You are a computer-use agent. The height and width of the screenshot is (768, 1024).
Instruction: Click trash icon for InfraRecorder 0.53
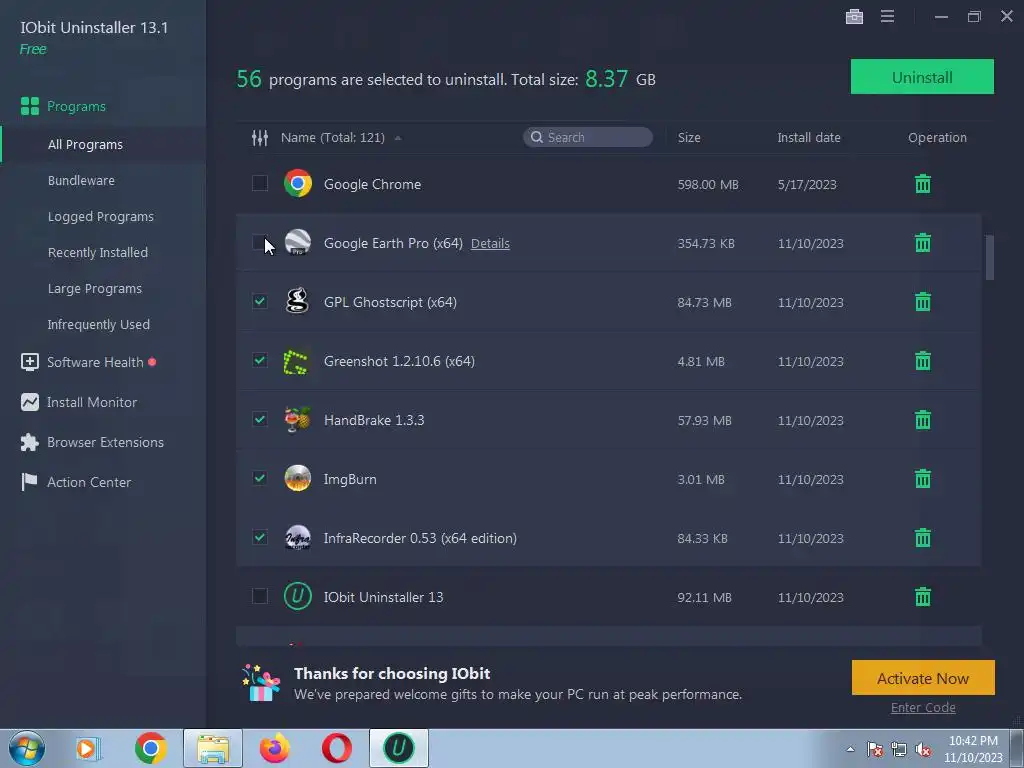[922, 538]
